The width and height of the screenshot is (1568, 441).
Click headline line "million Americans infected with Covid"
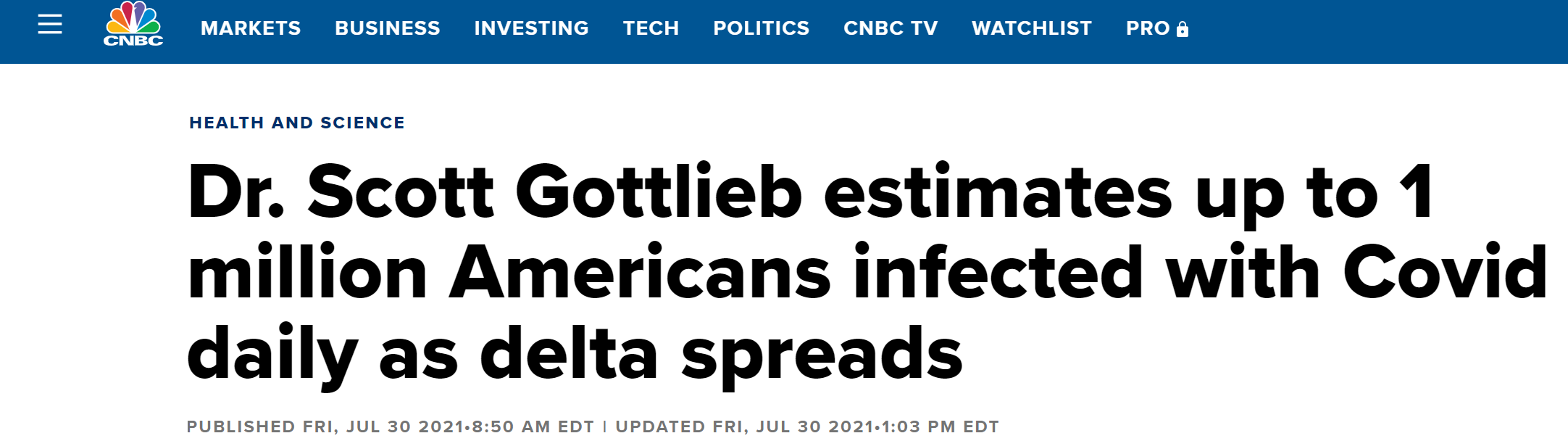point(867,273)
